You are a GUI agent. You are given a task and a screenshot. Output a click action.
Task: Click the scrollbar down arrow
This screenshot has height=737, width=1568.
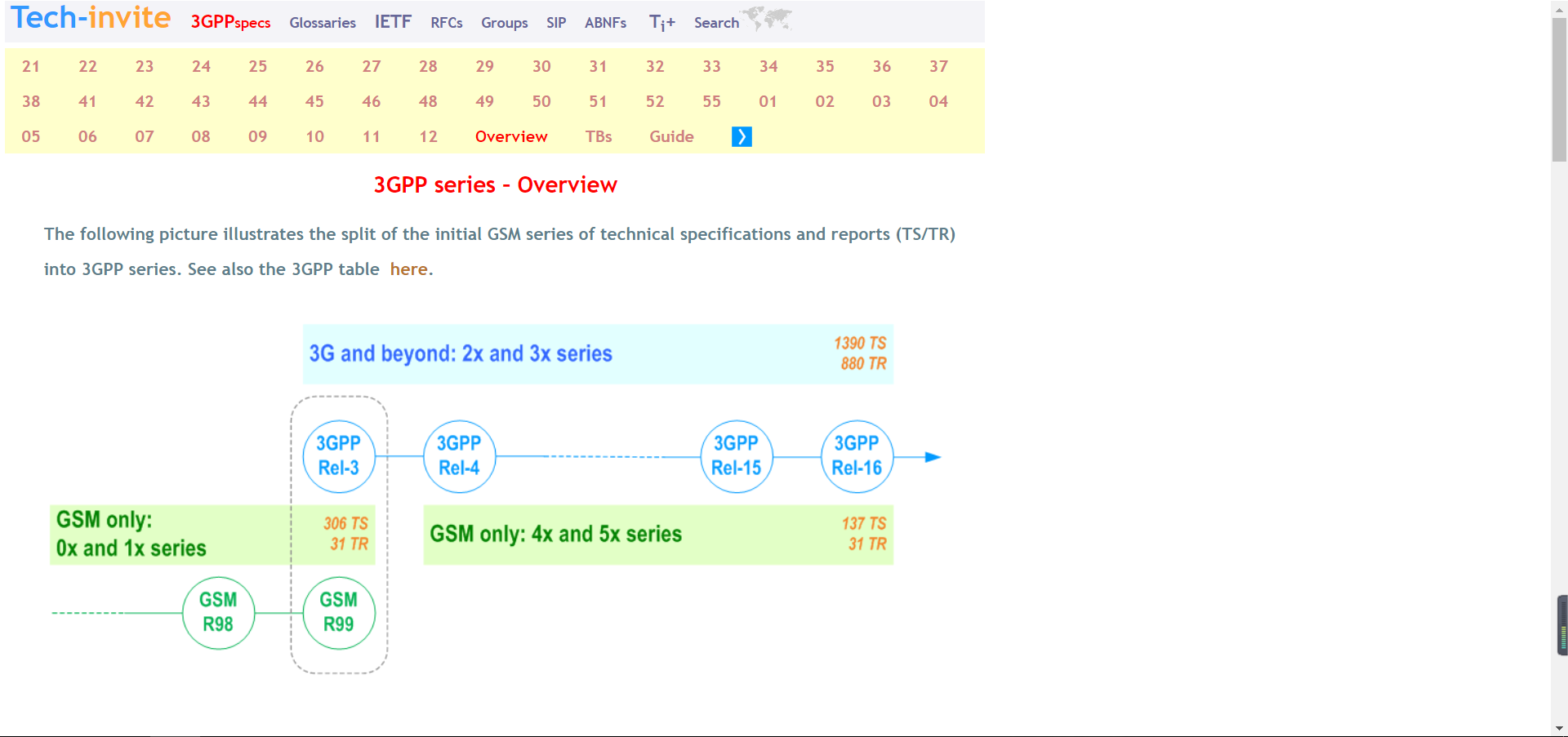click(1559, 728)
